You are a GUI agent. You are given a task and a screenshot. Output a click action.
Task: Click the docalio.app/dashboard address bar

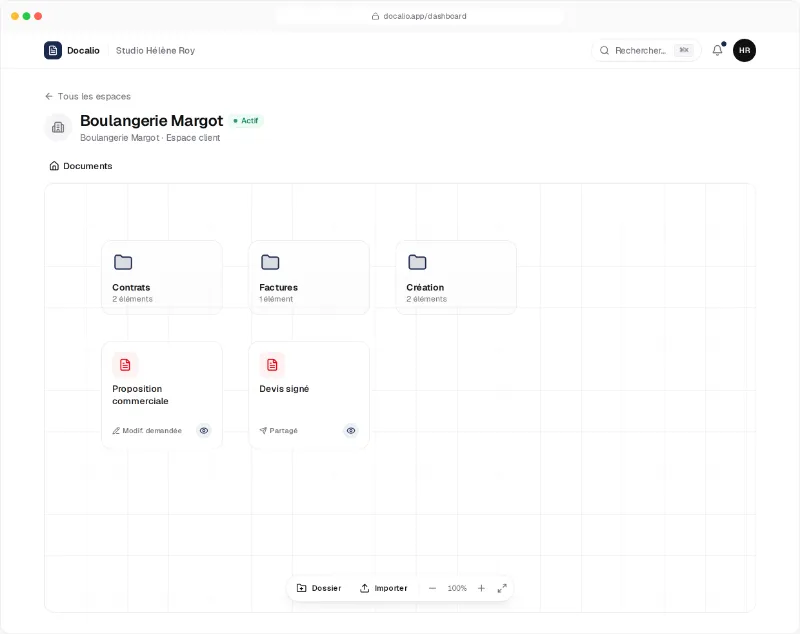(x=419, y=16)
